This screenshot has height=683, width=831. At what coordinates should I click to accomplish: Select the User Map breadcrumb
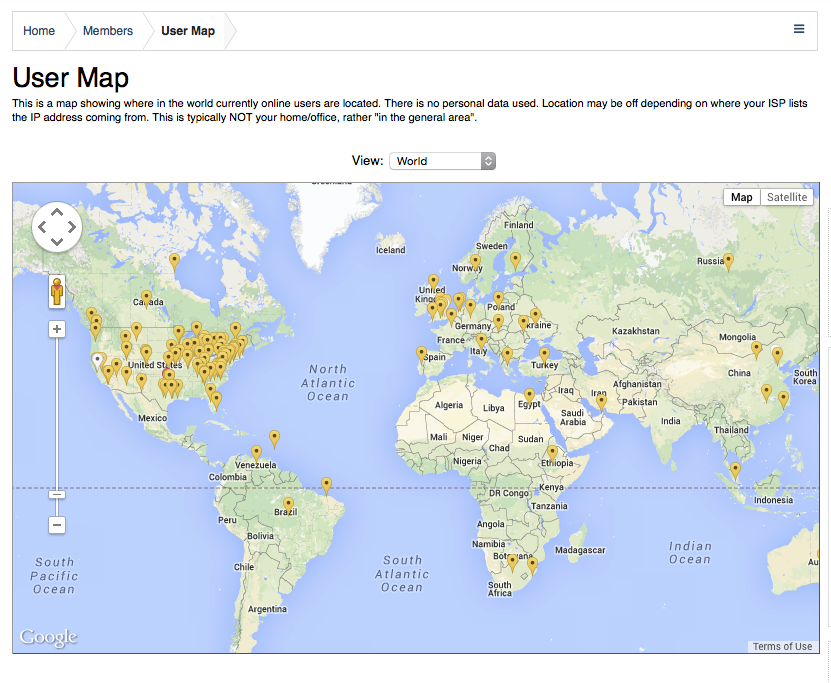point(188,31)
